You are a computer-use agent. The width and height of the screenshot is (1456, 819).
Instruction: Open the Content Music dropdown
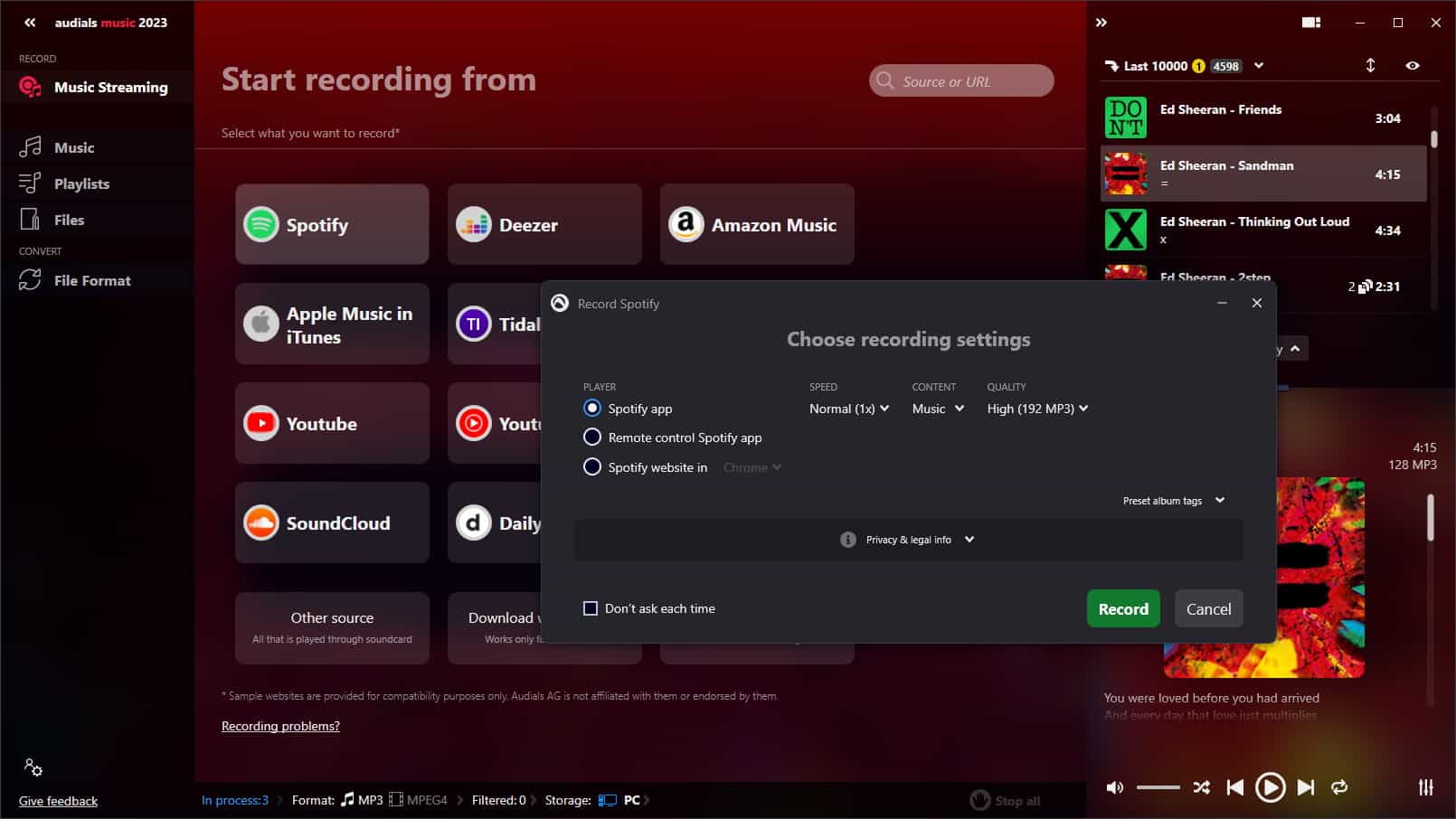click(x=938, y=409)
